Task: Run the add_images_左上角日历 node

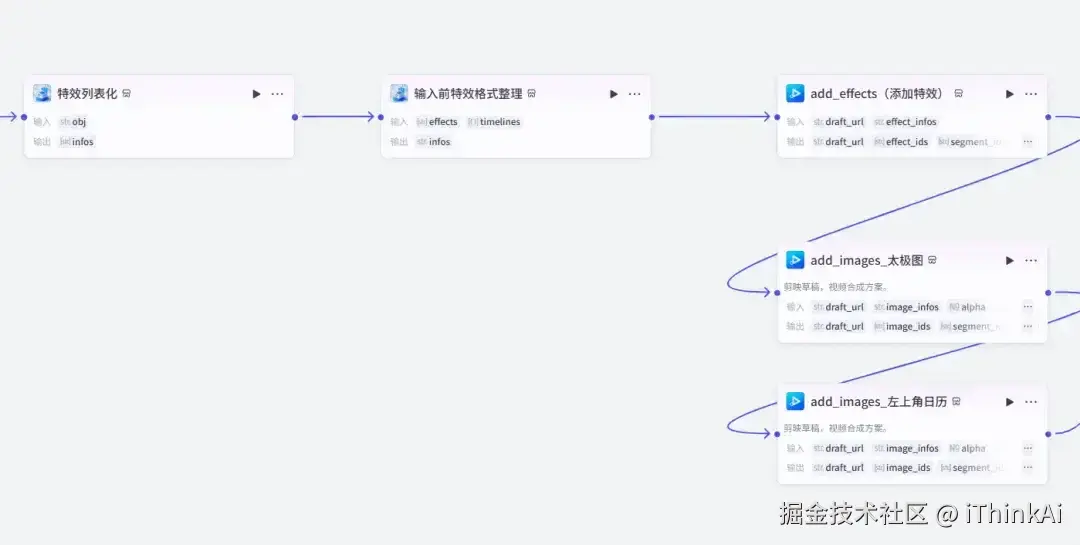Action: click(x=1010, y=402)
